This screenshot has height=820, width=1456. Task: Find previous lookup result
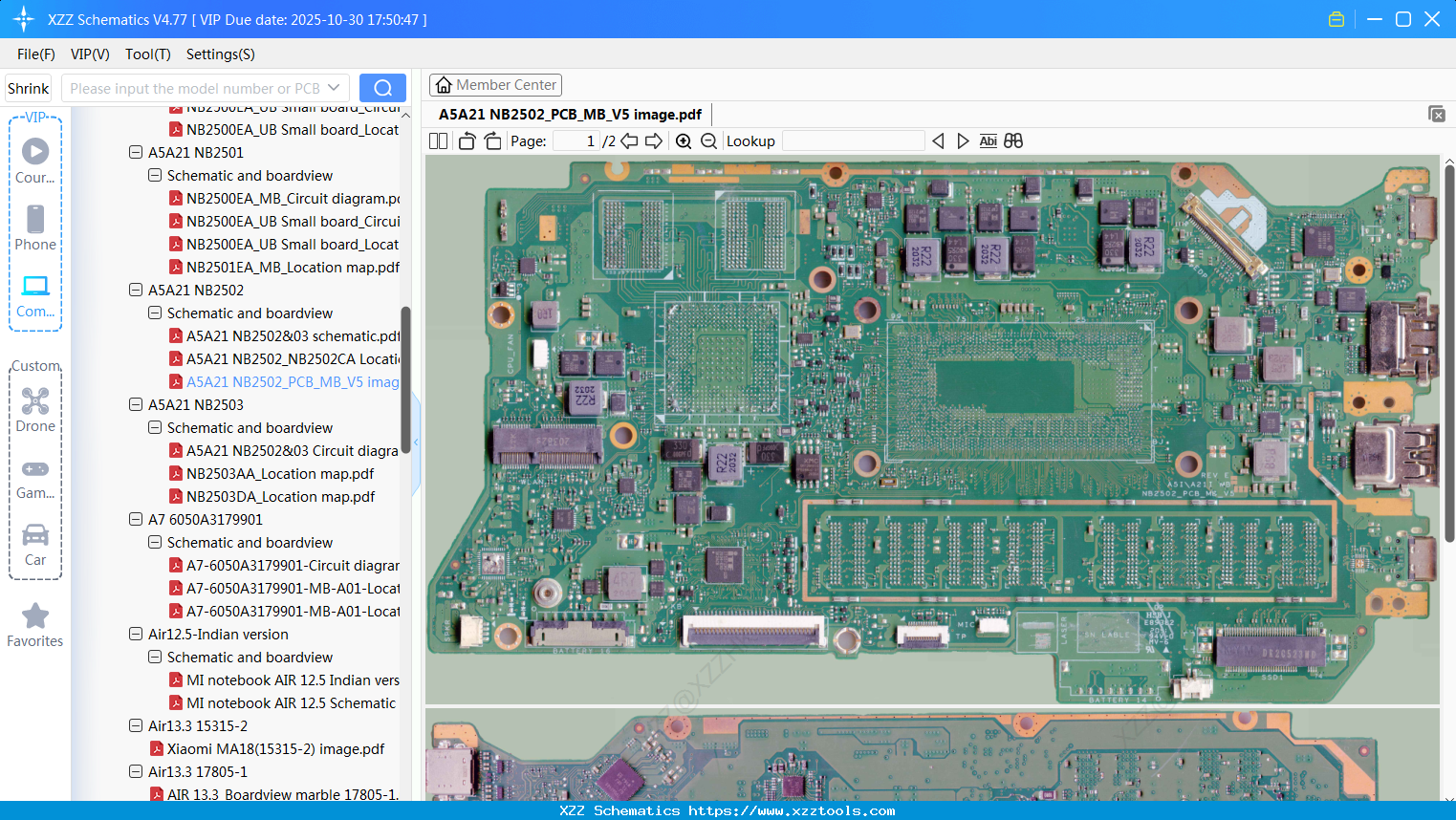click(x=938, y=141)
